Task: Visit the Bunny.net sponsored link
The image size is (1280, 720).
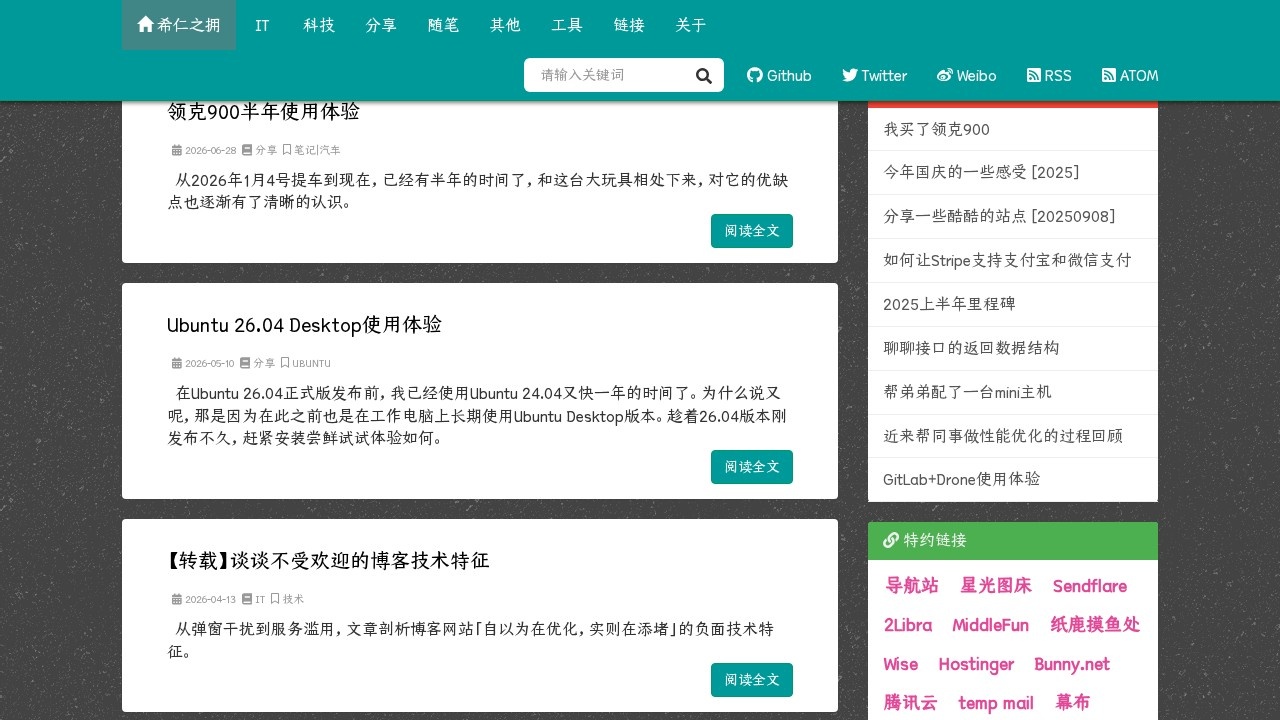Action: pyautogui.click(x=1072, y=664)
